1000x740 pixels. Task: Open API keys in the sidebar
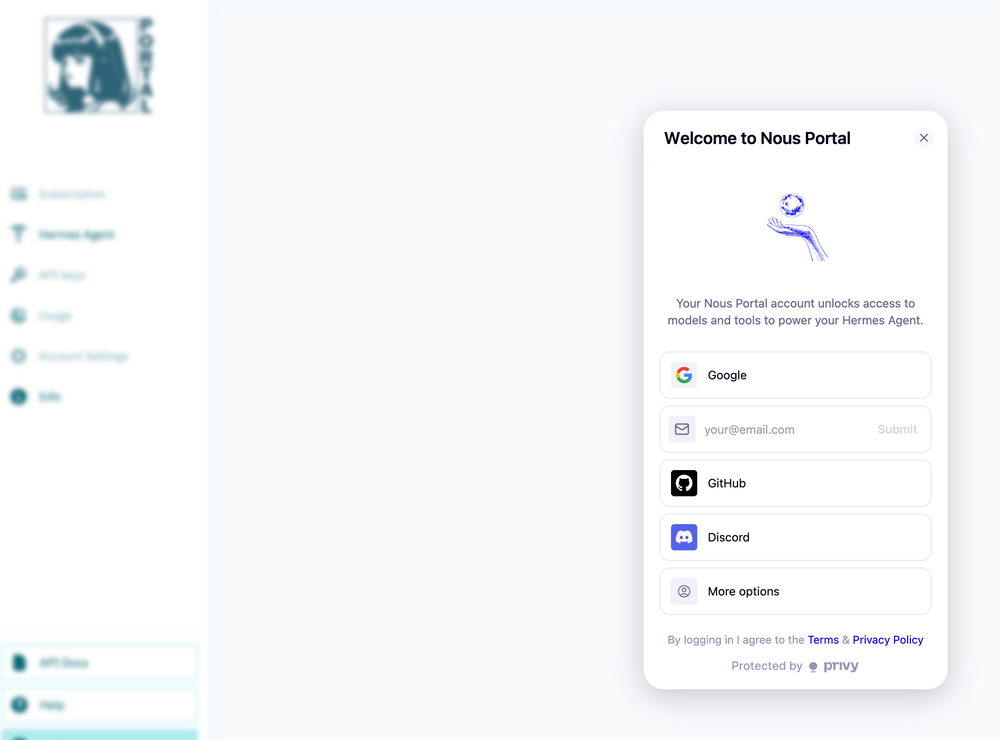(61, 275)
